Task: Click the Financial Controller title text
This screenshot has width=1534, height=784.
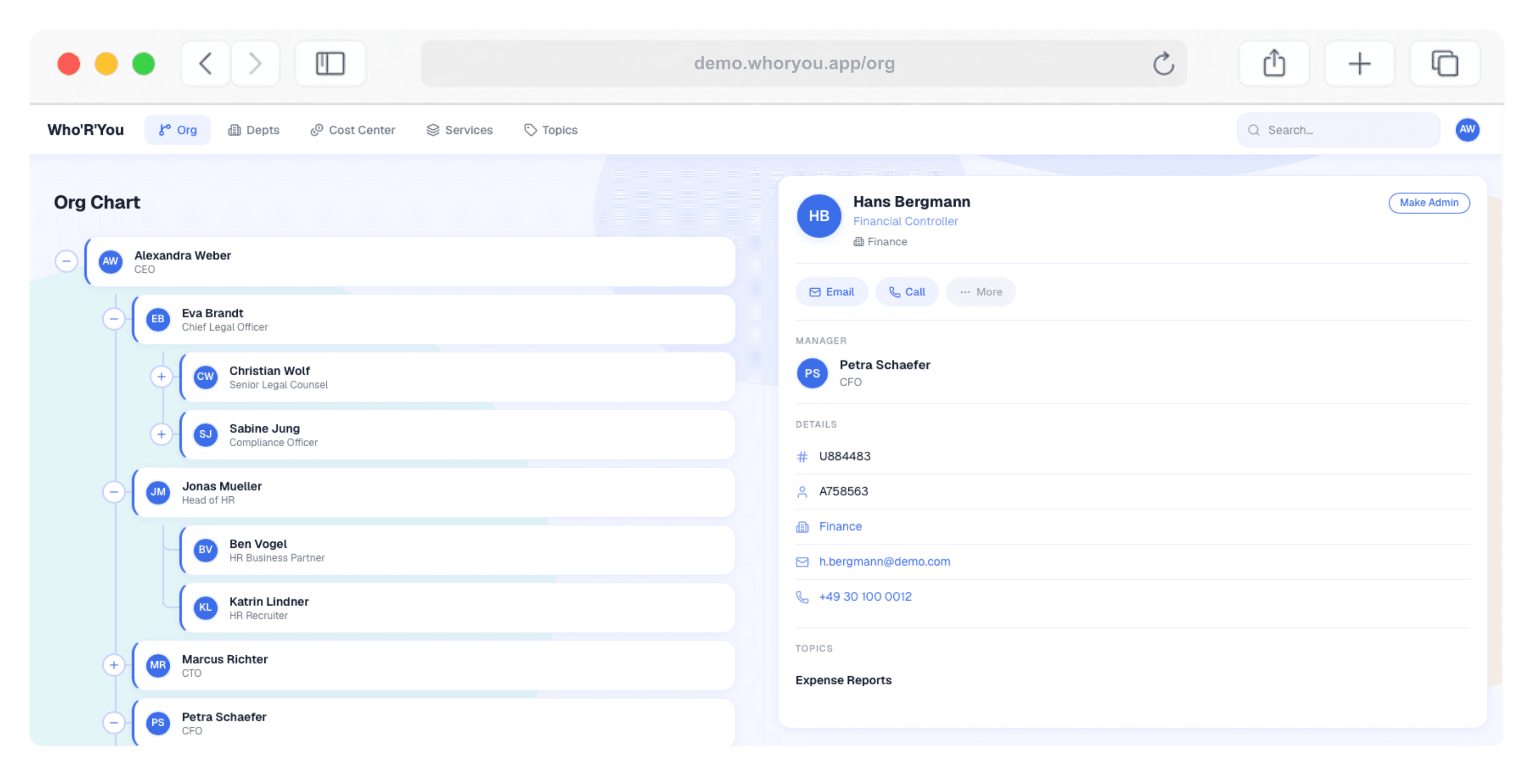Action: tap(905, 221)
